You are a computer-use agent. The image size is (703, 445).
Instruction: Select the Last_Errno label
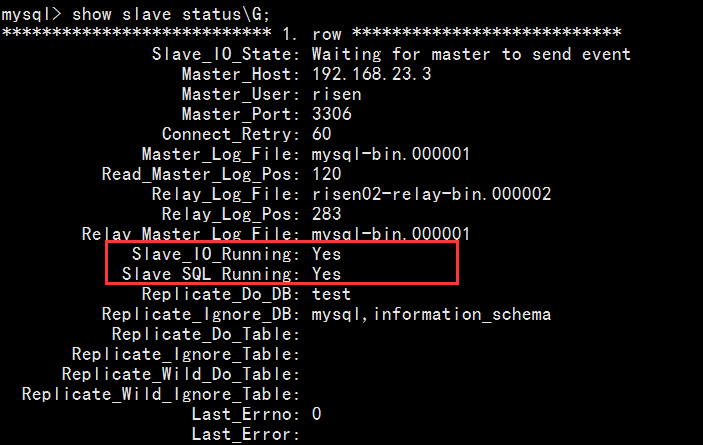tap(245, 414)
